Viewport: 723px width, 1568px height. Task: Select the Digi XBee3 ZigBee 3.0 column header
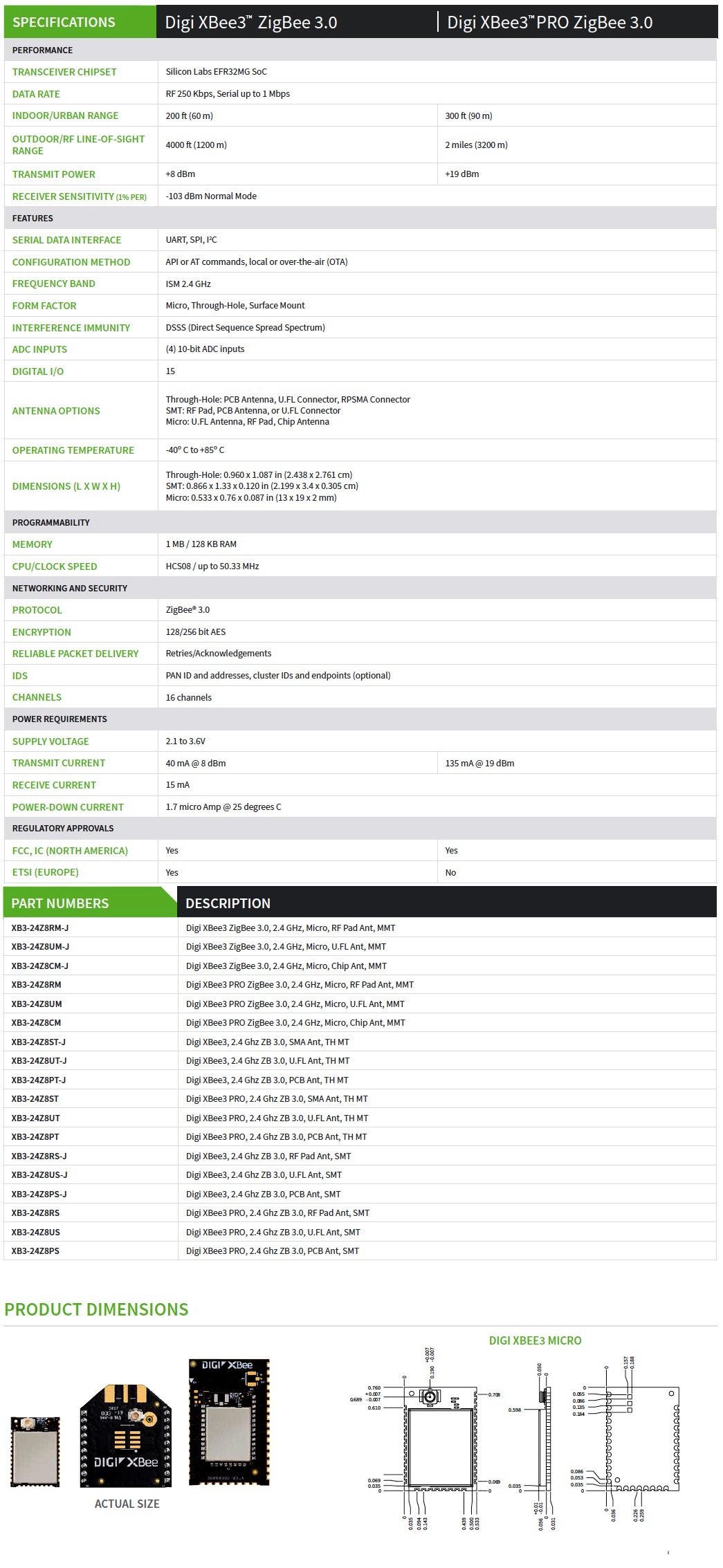tap(251, 23)
